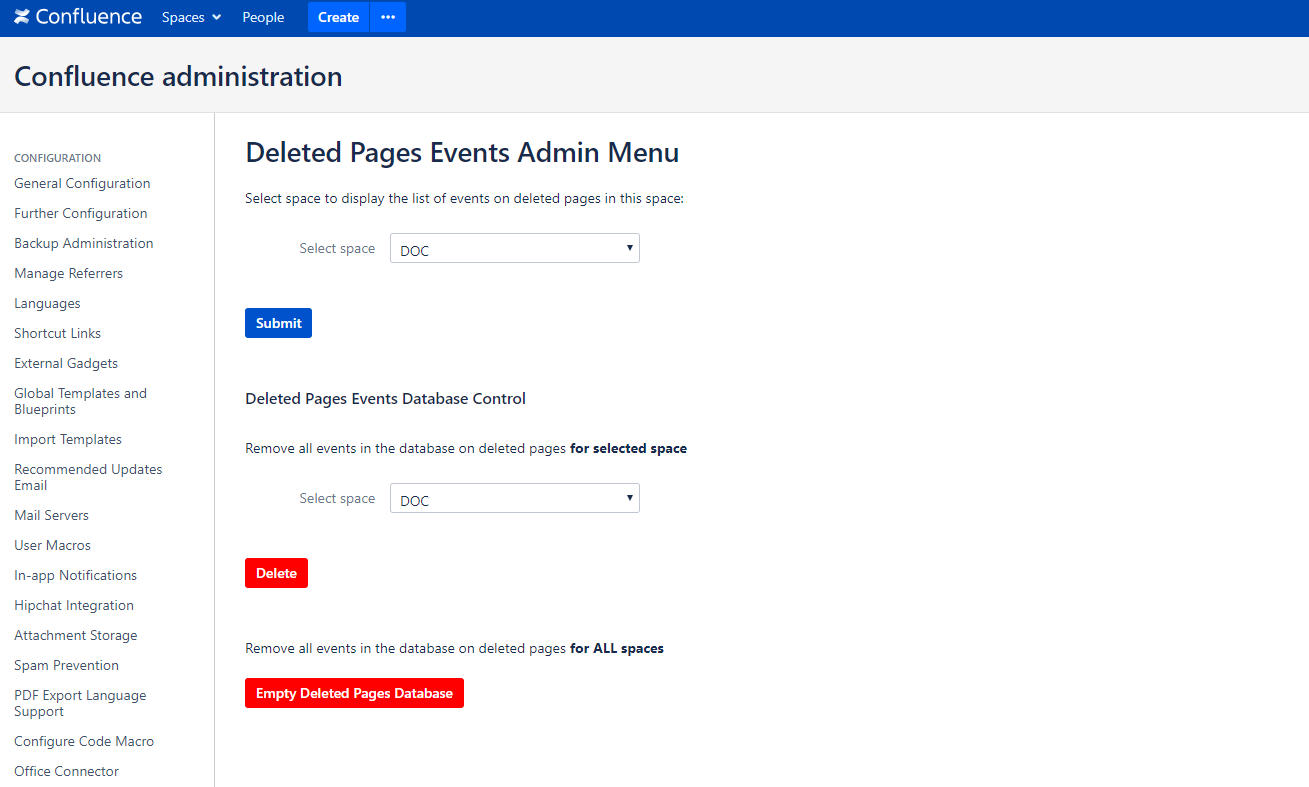Click the Select space label above the Delete button

(x=337, y=498)
